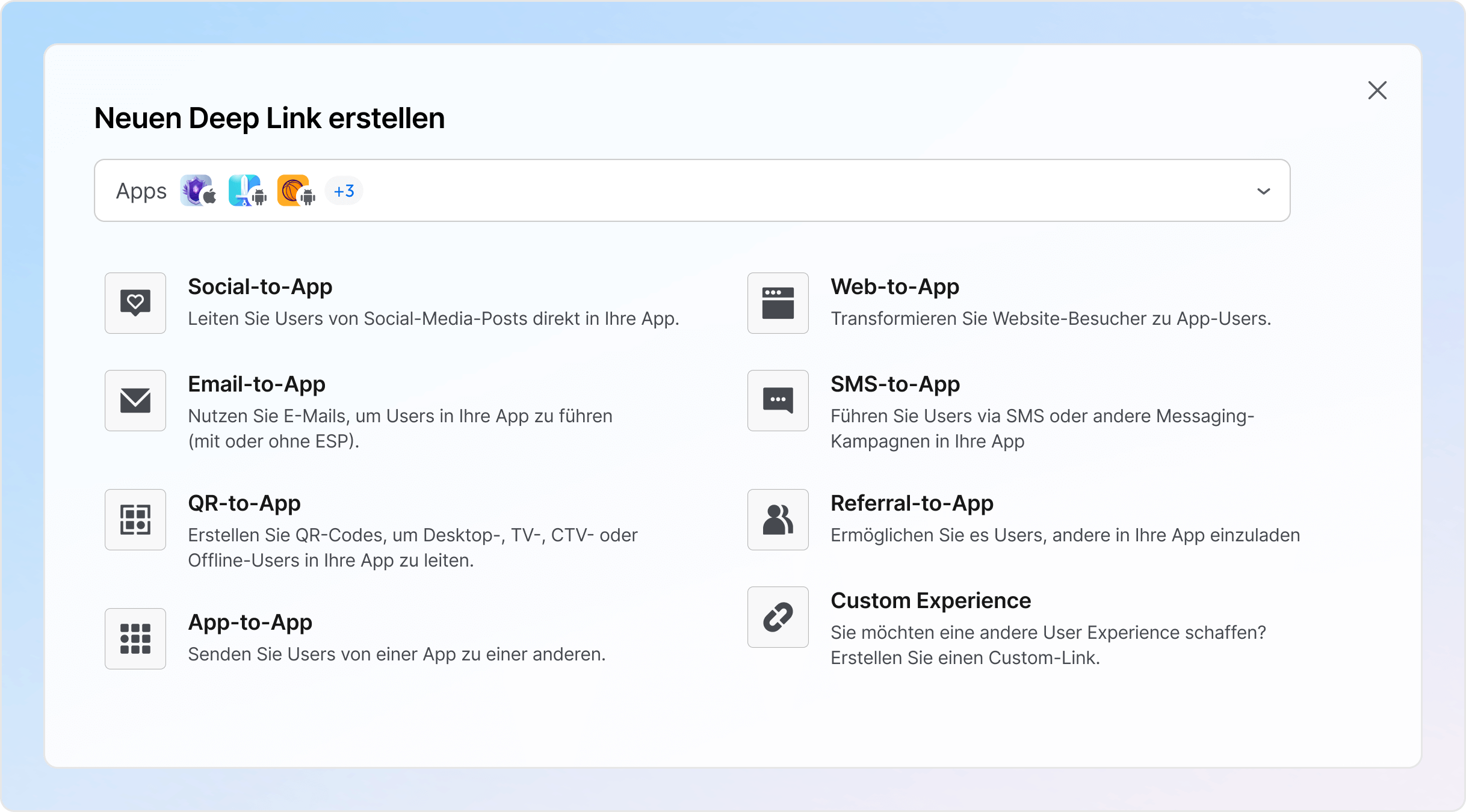The width and height of the screenshot is (1466, 812).
Task: Open the Web-to-App link type
Action: 895,287
